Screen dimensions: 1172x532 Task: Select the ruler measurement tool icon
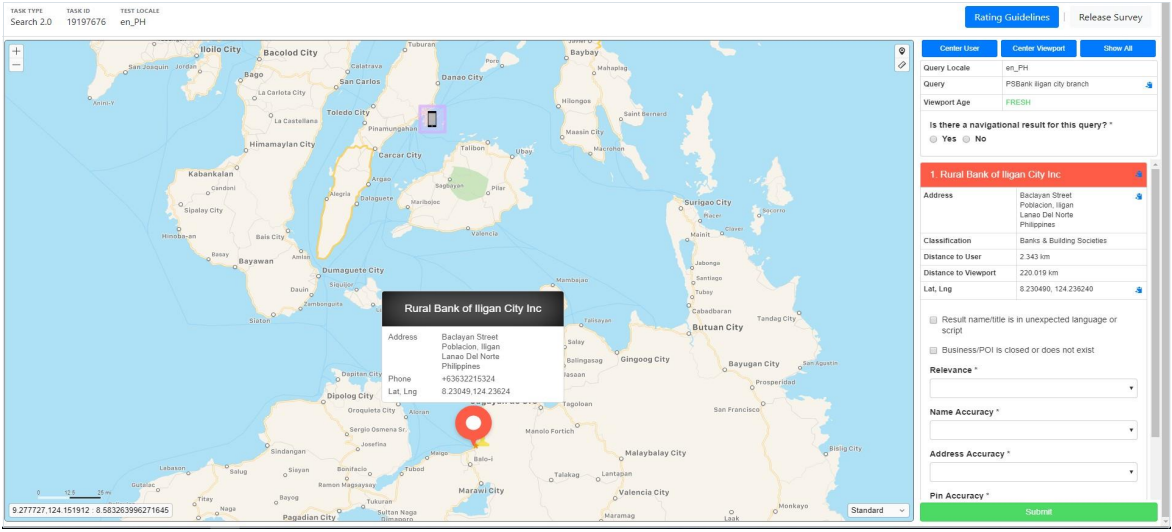(902, 65)
